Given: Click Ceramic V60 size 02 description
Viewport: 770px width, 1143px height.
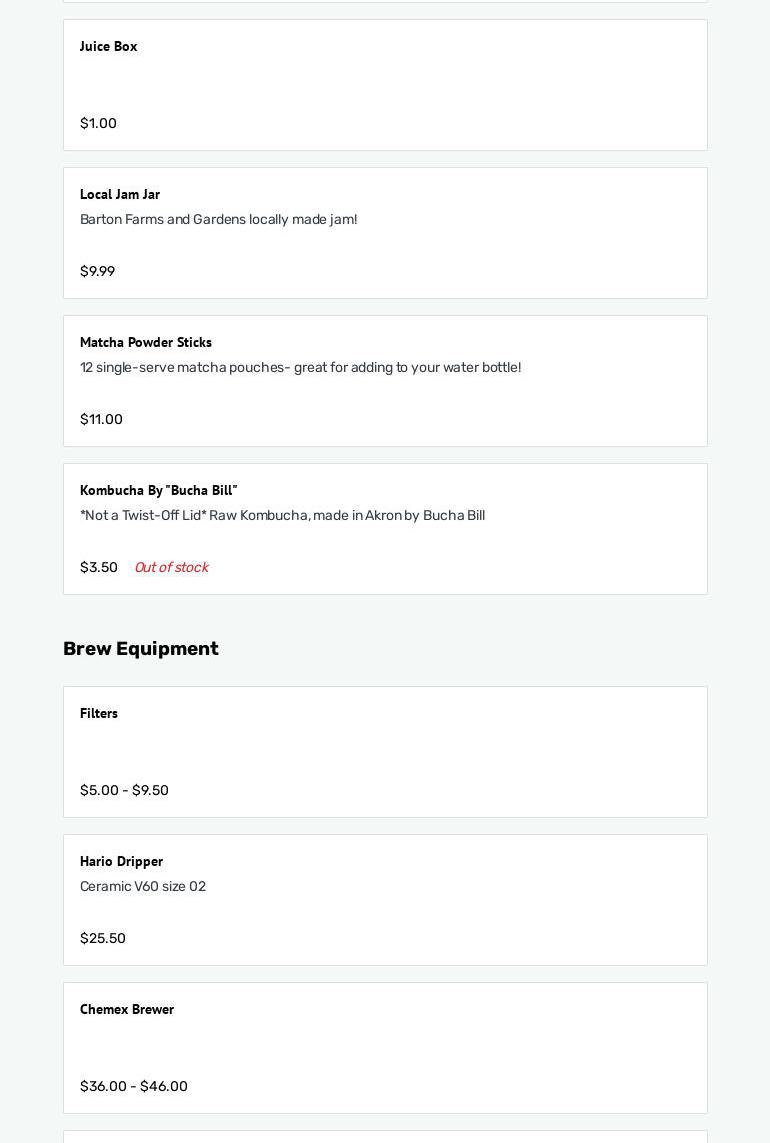Looking at the screenshot, I should point(142,886).
